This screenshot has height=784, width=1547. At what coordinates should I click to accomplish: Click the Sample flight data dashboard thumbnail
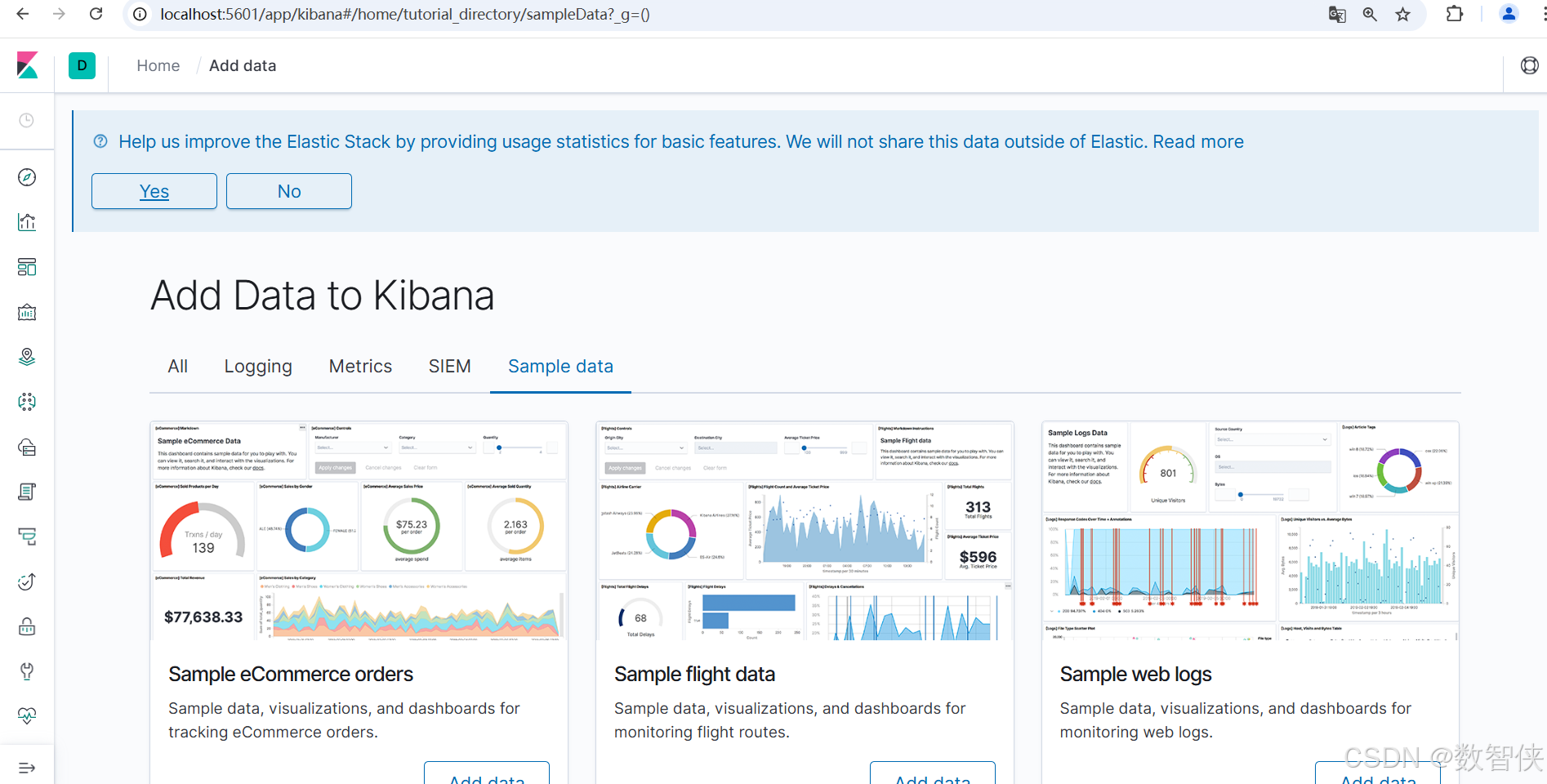[805, 531]
